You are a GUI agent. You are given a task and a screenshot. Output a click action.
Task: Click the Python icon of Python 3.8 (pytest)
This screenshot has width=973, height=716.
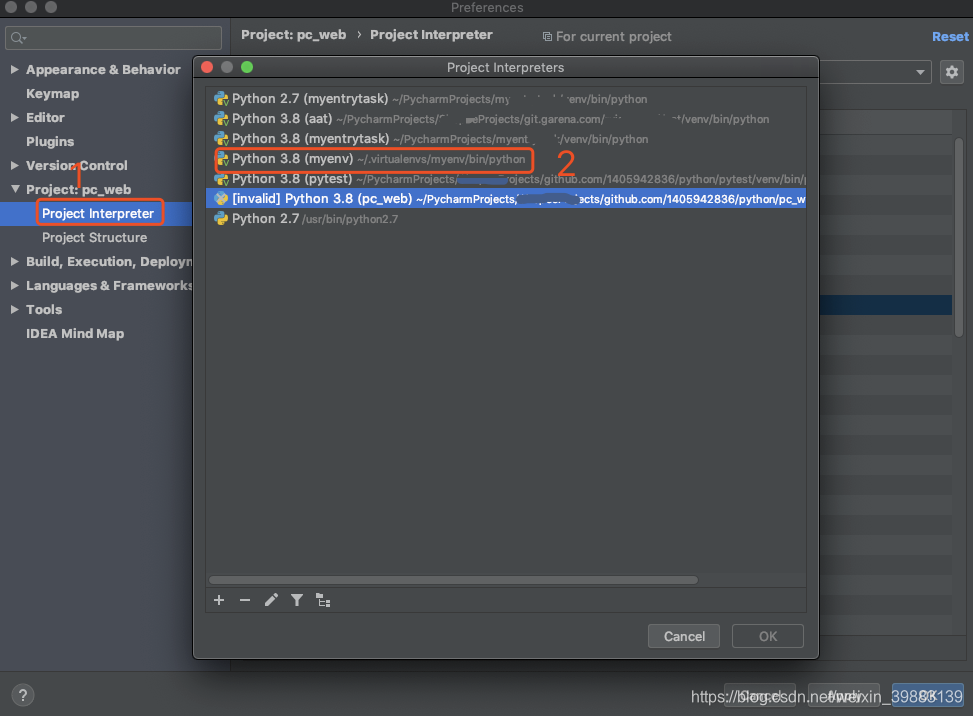coord(222,179)
